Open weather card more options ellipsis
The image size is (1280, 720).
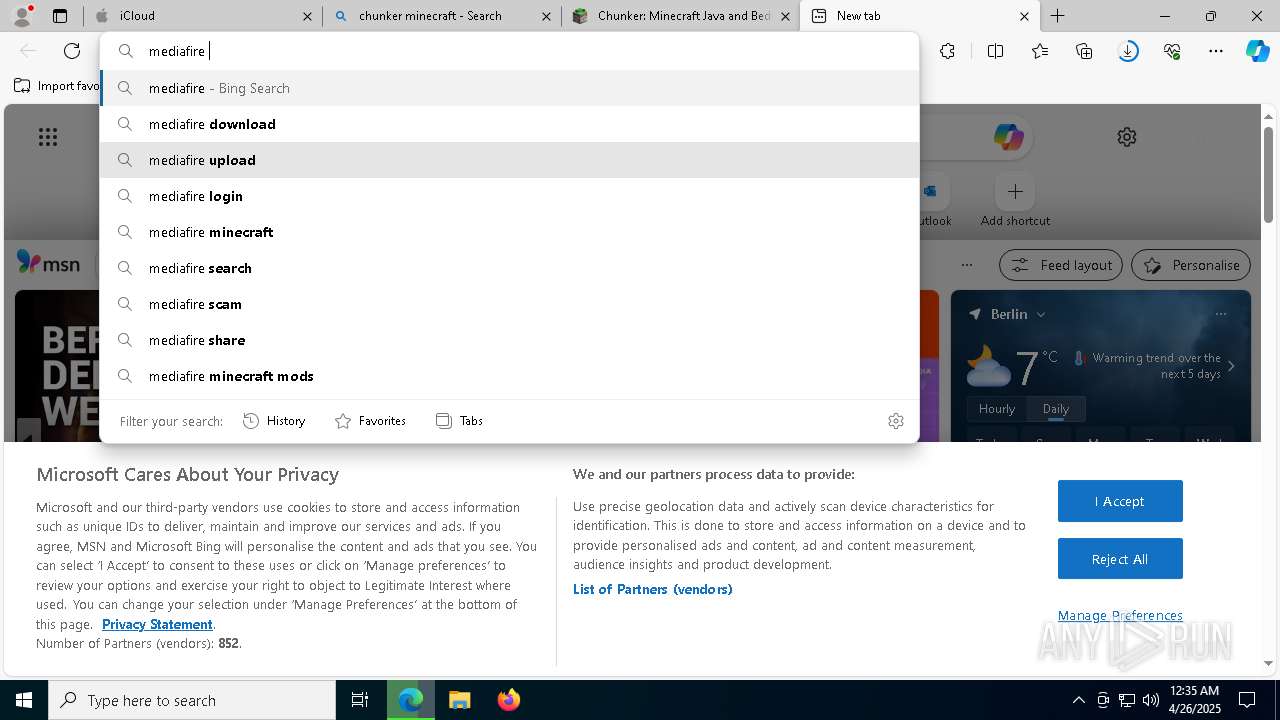tap(1221, 314)
